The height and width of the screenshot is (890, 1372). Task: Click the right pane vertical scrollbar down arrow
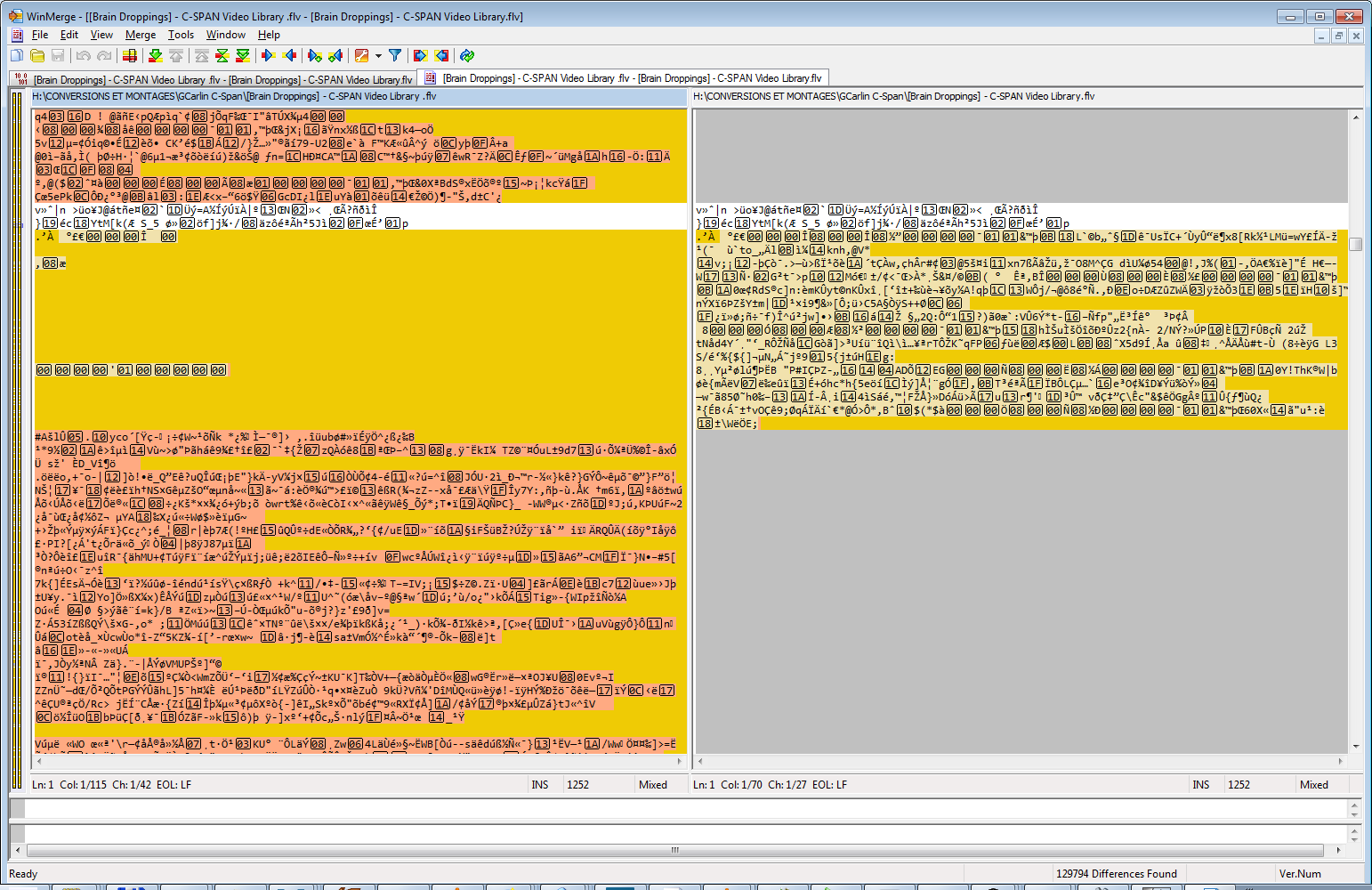tap(1356, 747)
